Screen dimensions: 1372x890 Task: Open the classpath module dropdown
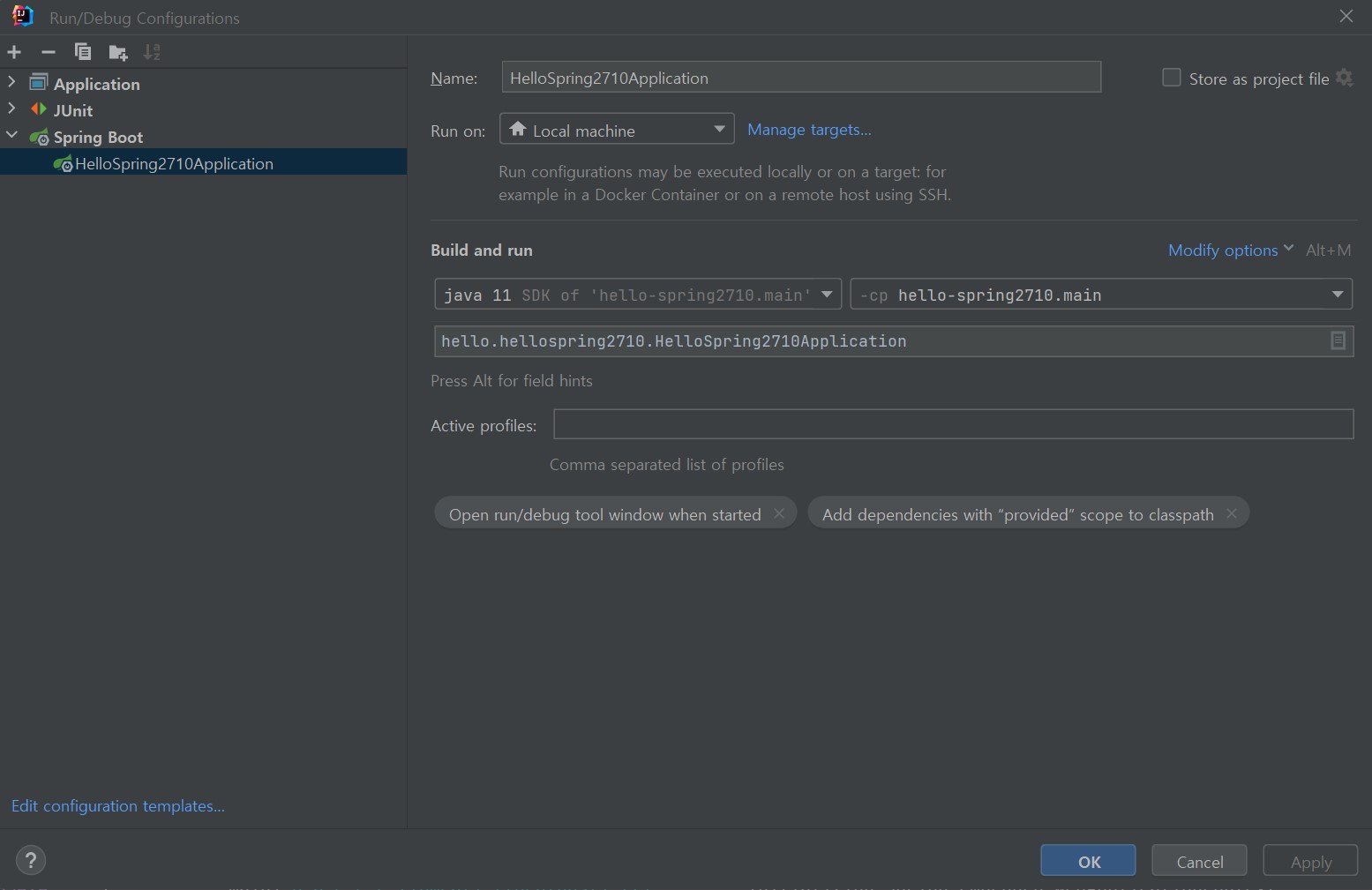click(x=1338, y=294)
